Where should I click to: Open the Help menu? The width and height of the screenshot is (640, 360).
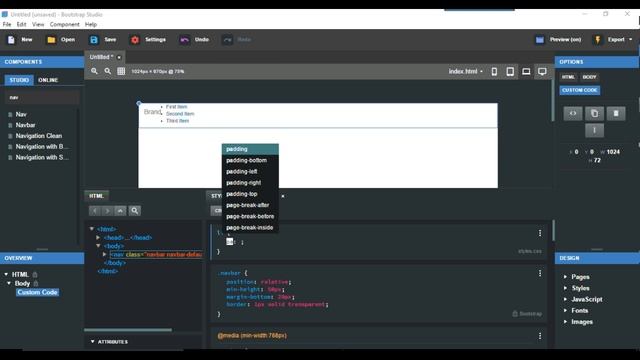point(91,24)
